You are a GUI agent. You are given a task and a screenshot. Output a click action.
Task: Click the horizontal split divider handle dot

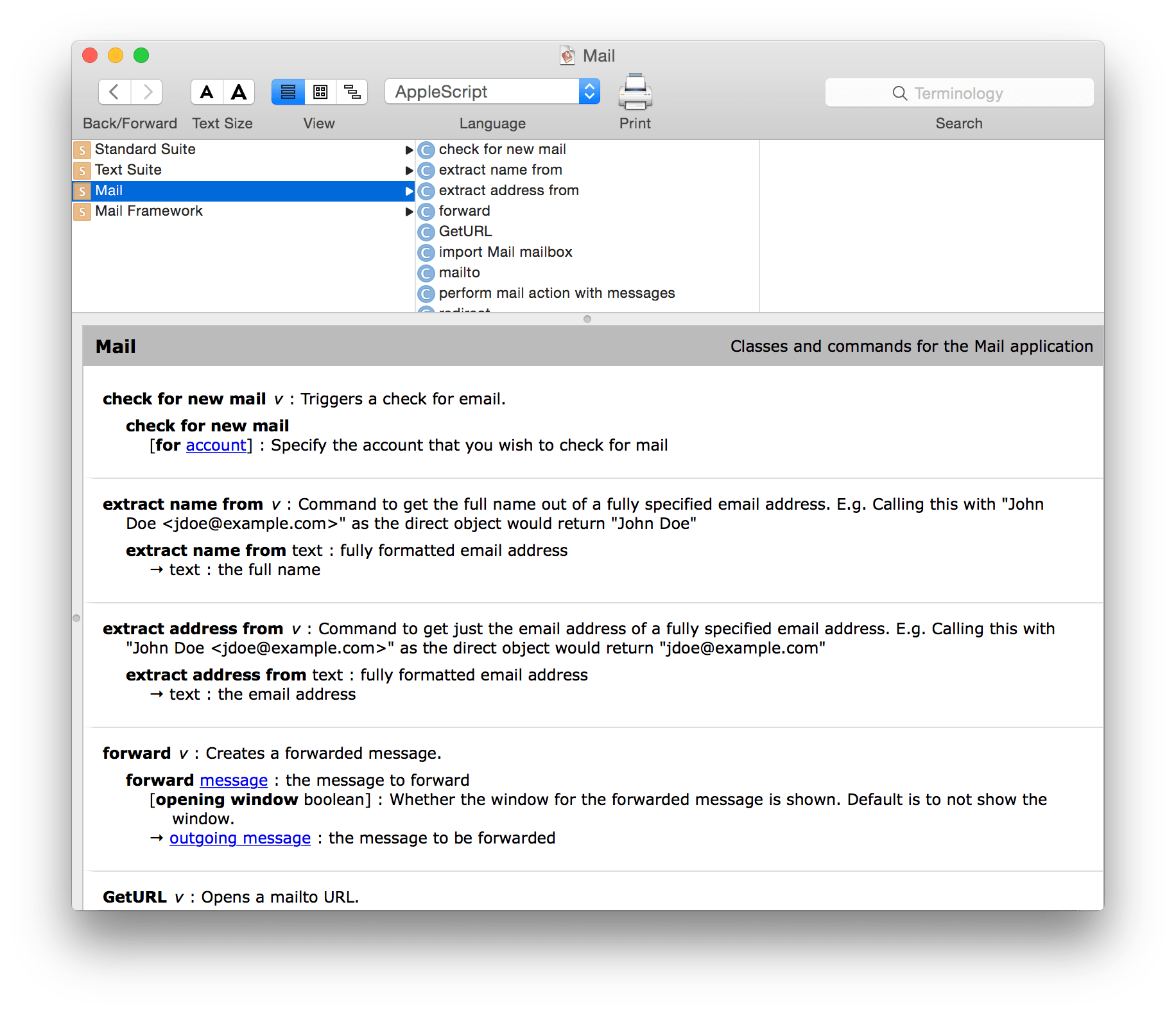pyautogui.click(x=587, y=319)
